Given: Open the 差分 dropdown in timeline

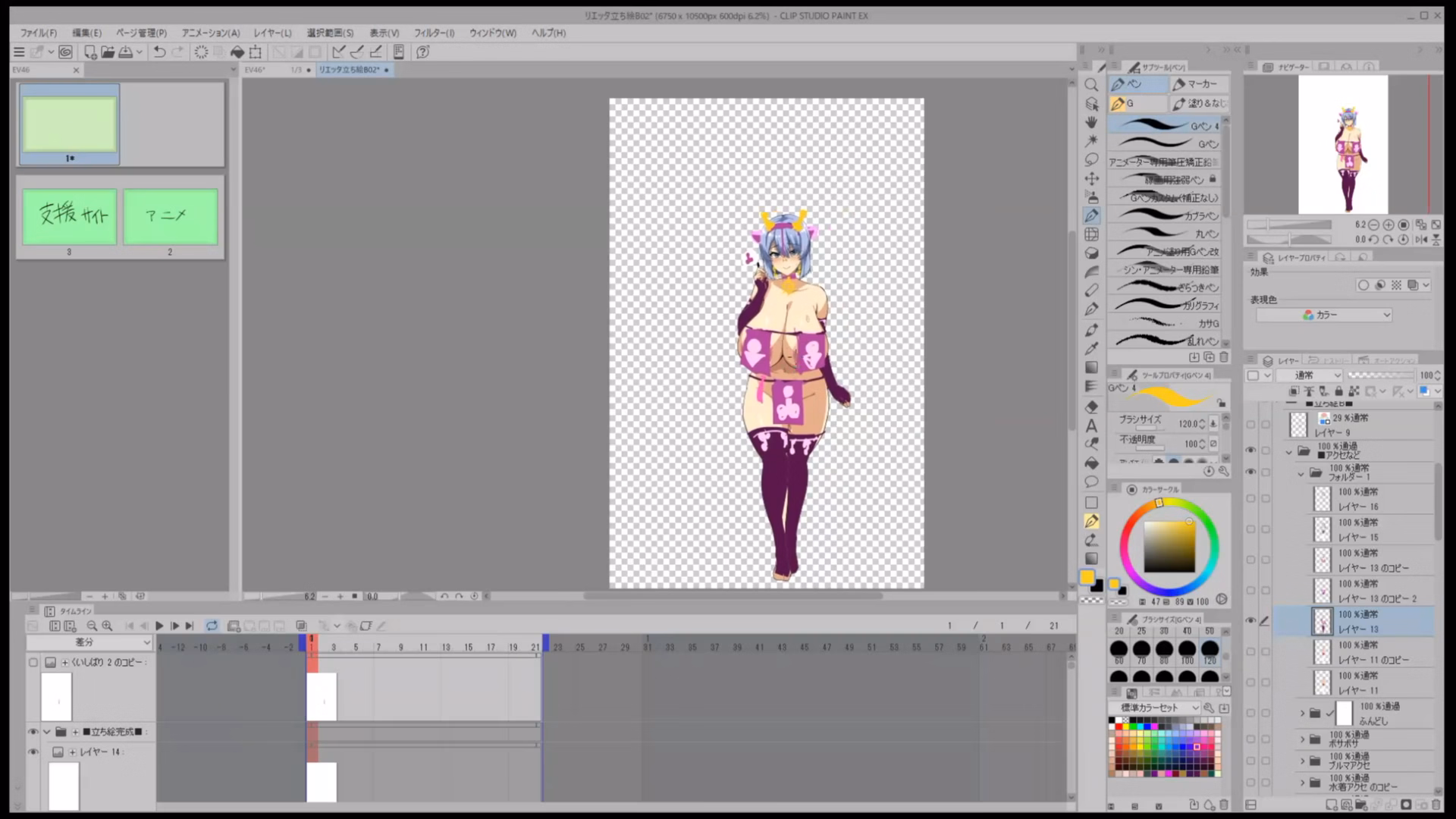Looking at the screenshot, I should [89, 642].
